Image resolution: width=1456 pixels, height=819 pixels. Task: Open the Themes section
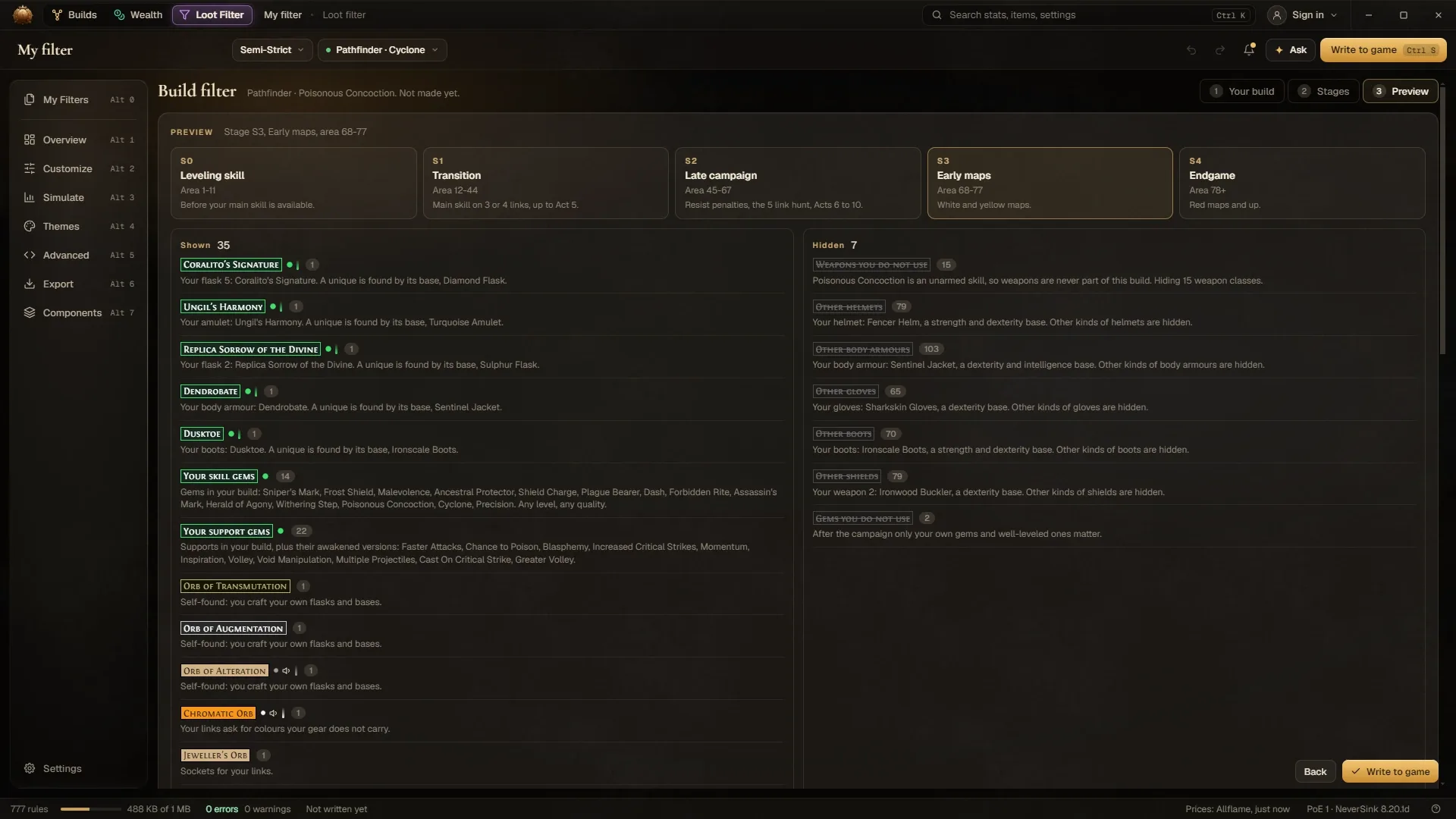[x=79, y=226]
